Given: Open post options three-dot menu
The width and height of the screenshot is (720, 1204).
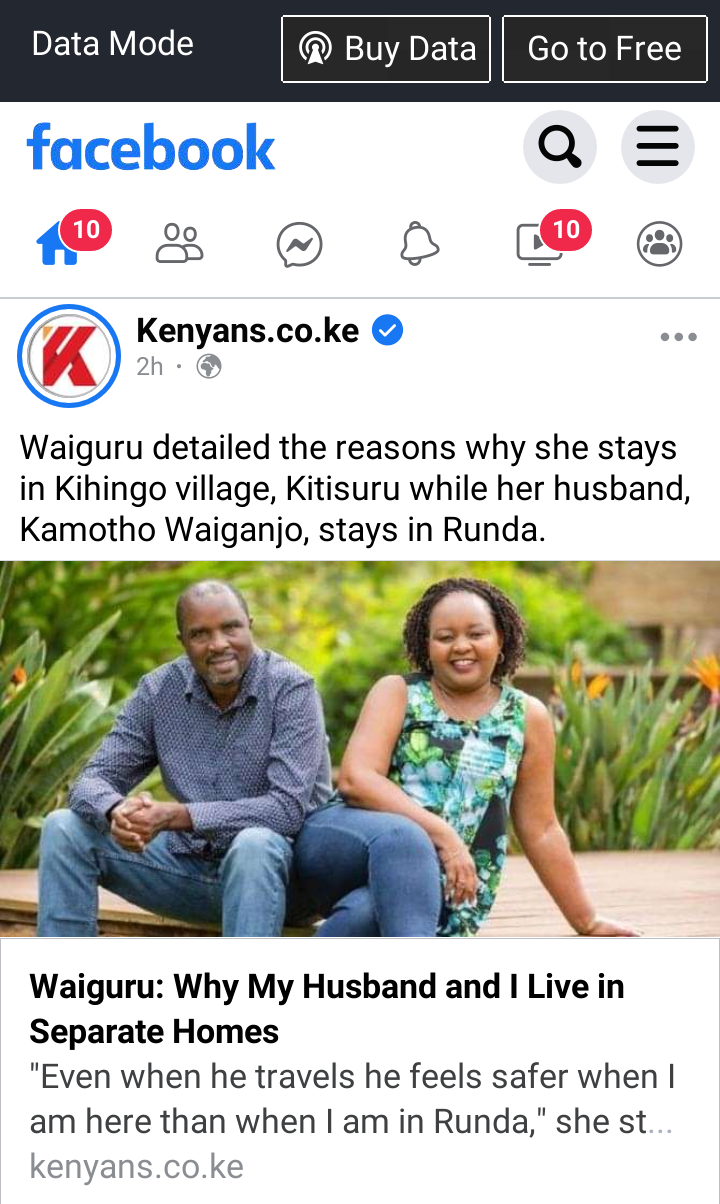Looking at the screenshot, I should coord(678,337).
